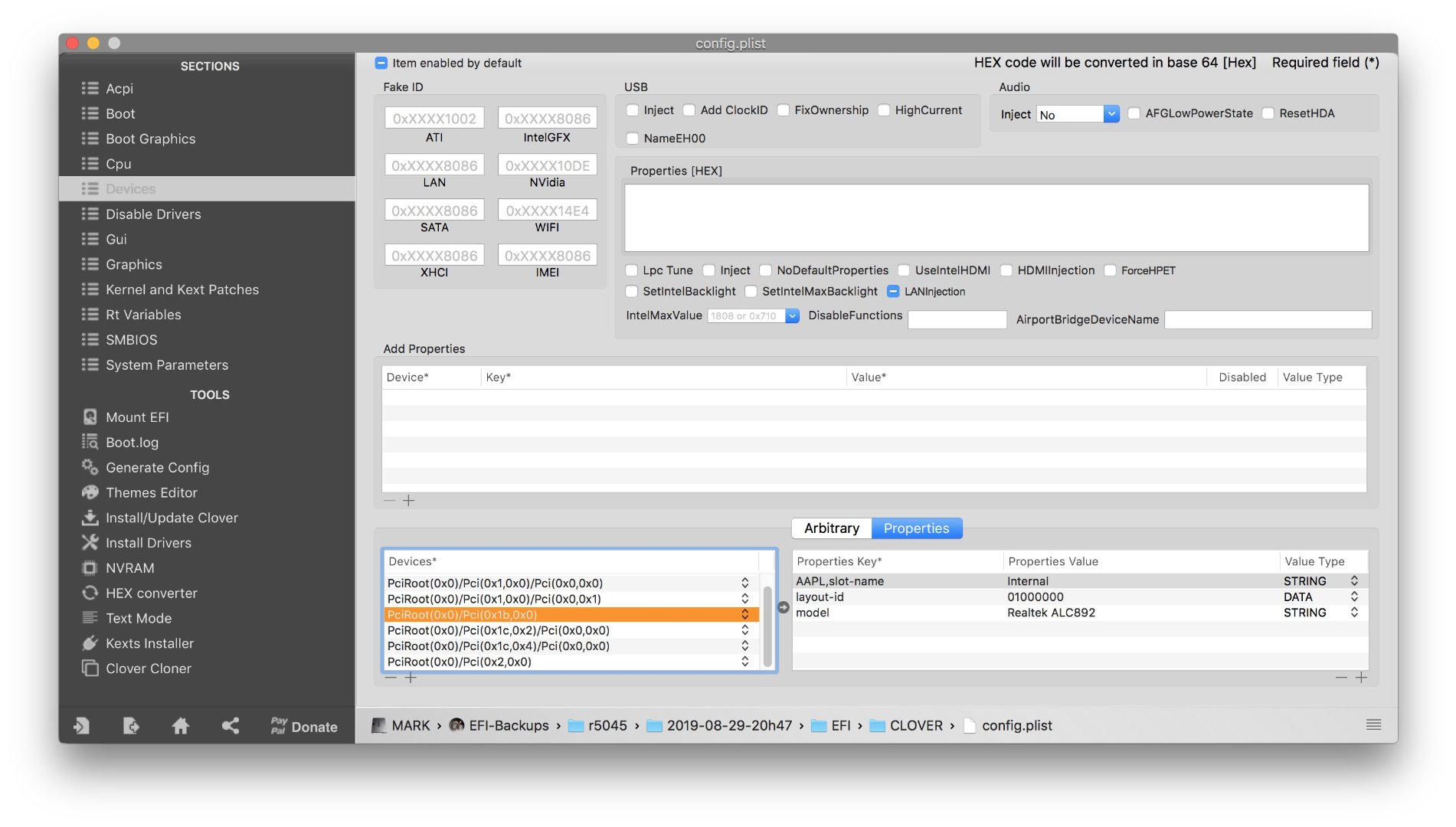Image resolution: width=1456 pixels, height=827 pixels.
Task: Expand the IntelMaxValue dropdown
Action: coord(792,315)
